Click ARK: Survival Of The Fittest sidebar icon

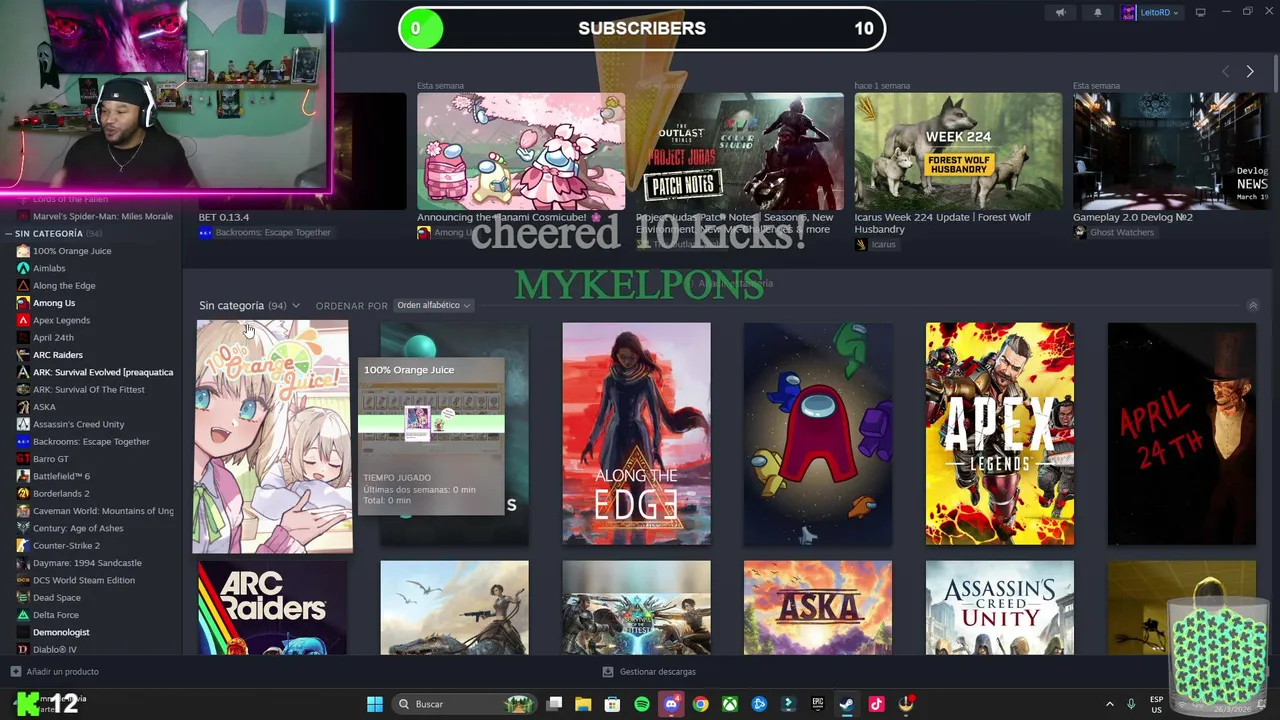23,389
